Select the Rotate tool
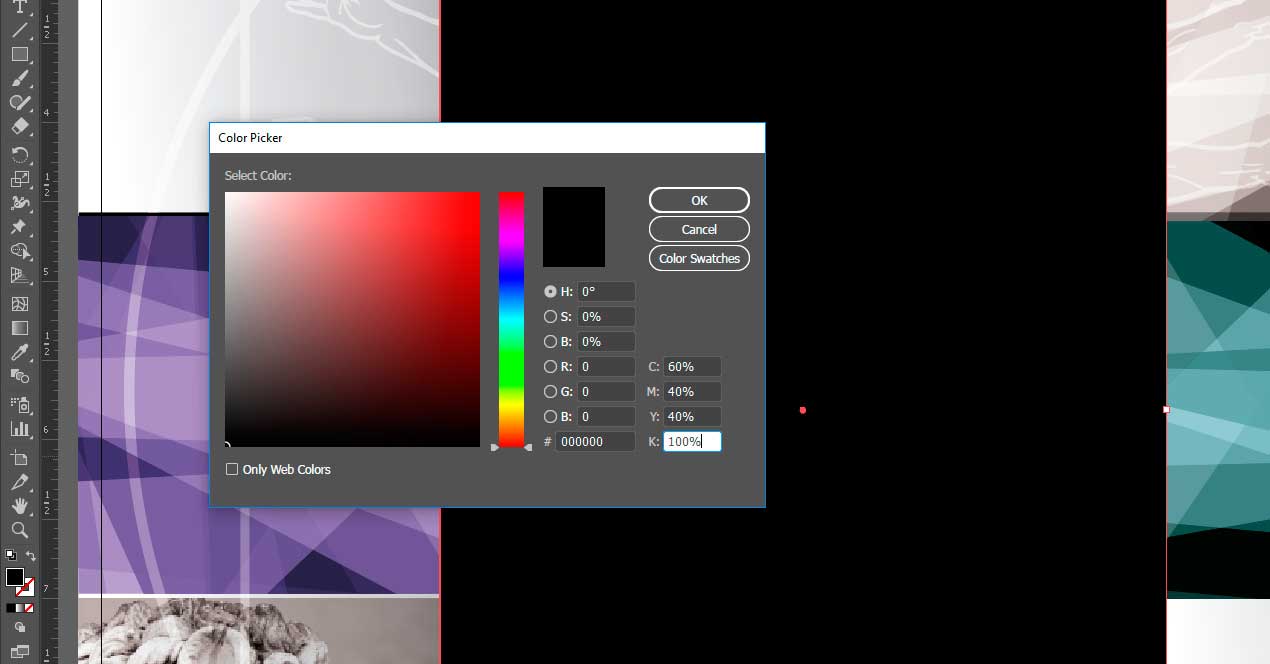1270x664 pixels. tap(19, 154)
